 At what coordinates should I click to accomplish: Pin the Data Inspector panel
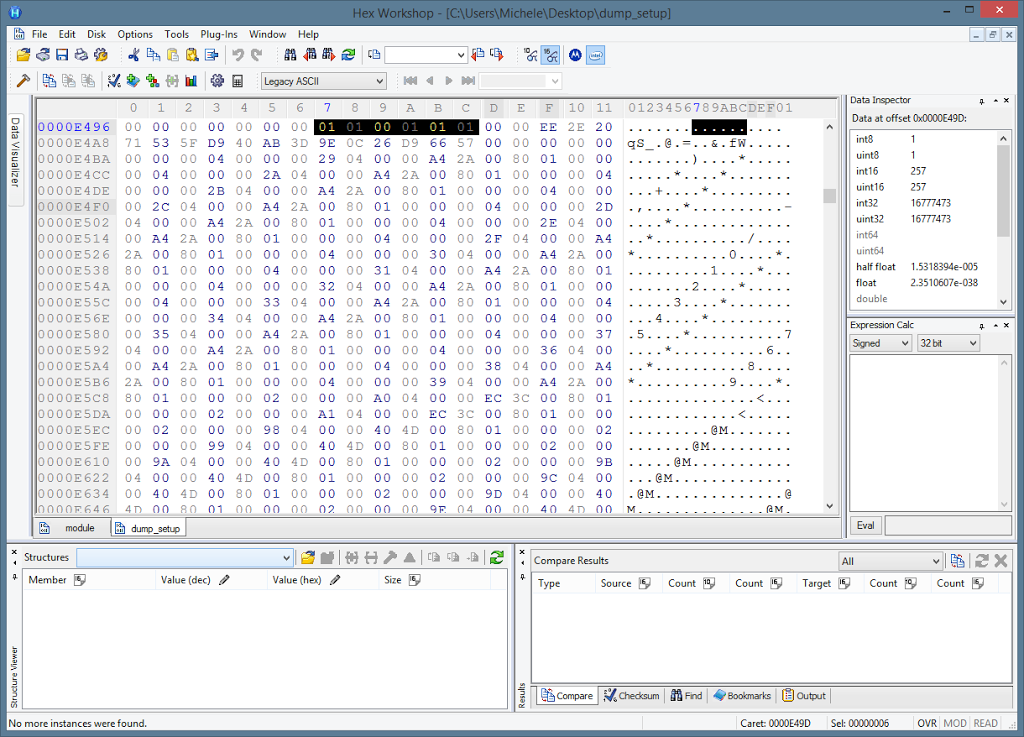pos(982,101)
